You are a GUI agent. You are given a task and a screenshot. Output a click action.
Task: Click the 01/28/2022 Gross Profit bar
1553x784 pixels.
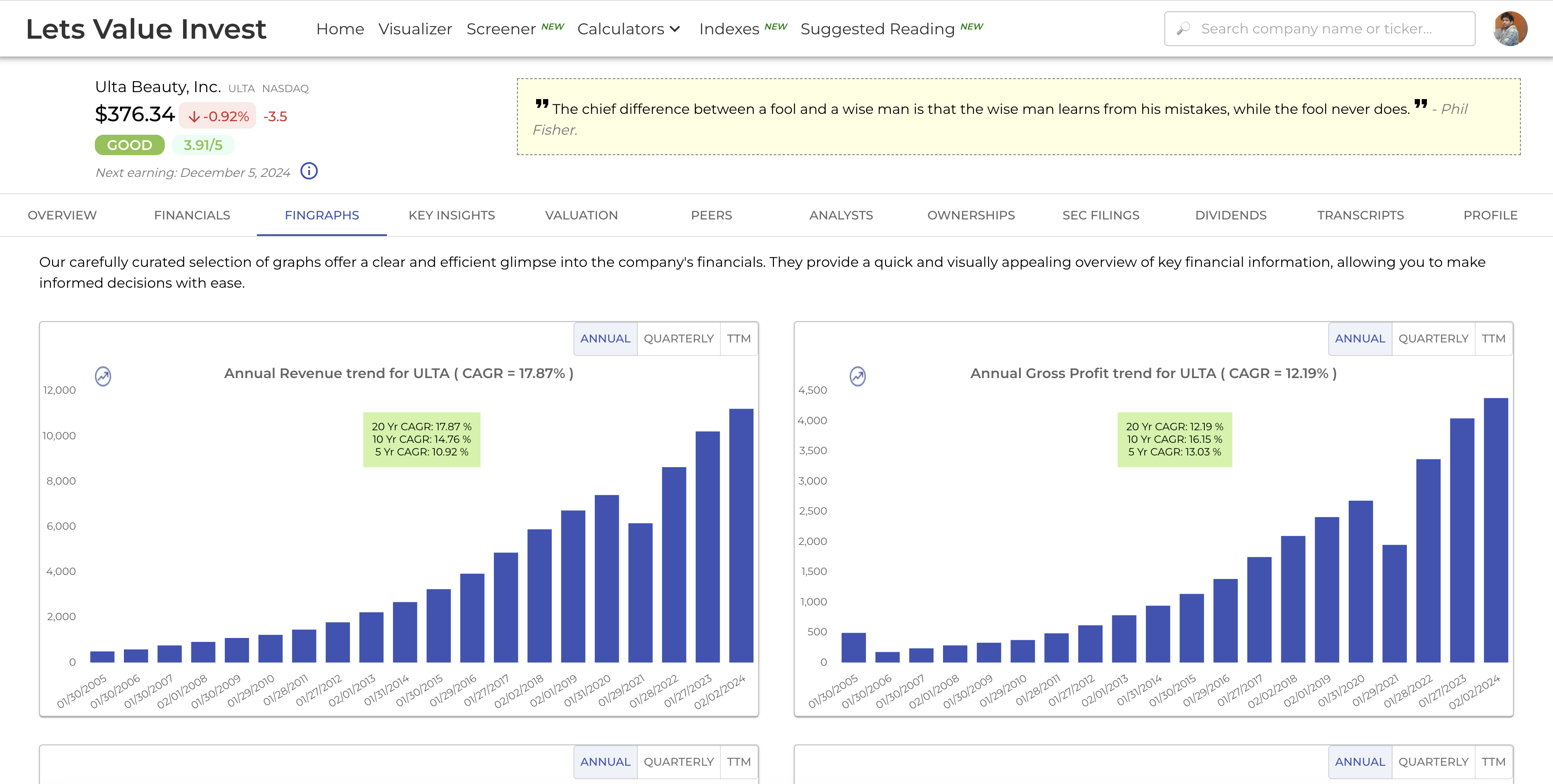click(x=1428, y=561)
